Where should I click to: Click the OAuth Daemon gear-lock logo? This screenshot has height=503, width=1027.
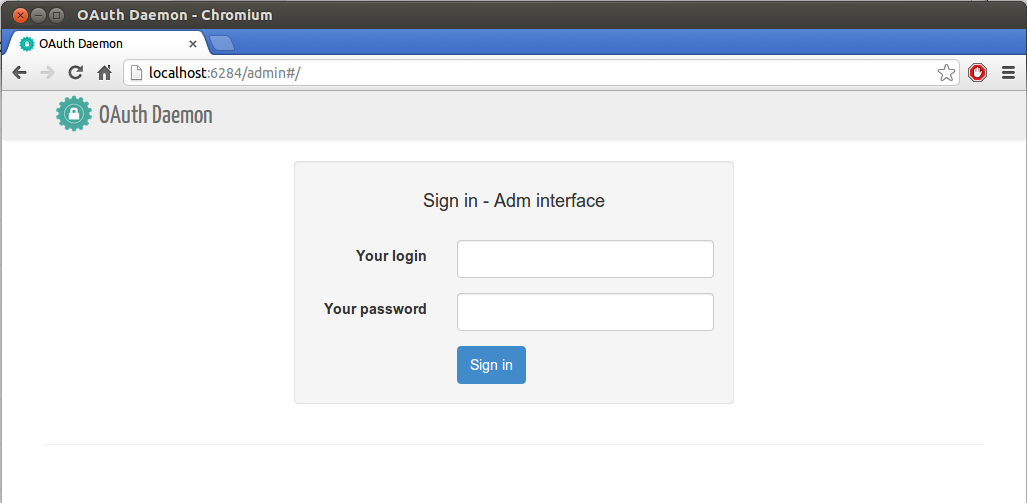74,114
